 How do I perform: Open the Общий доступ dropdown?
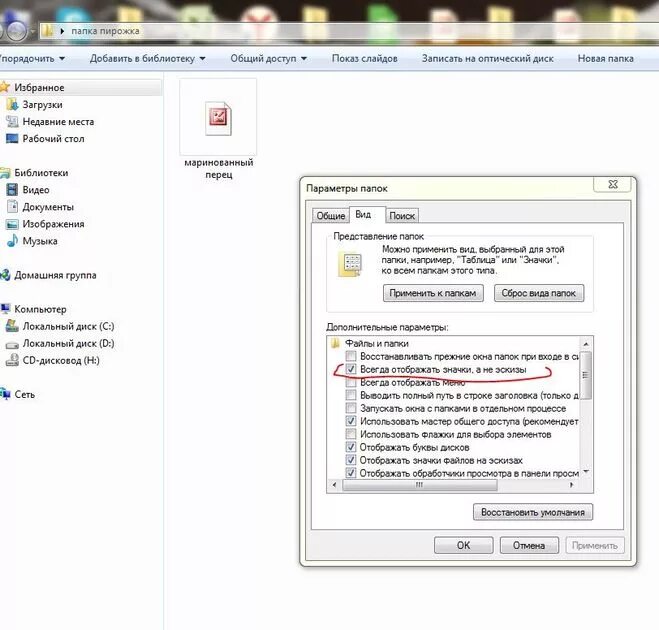tap(269, 58)
